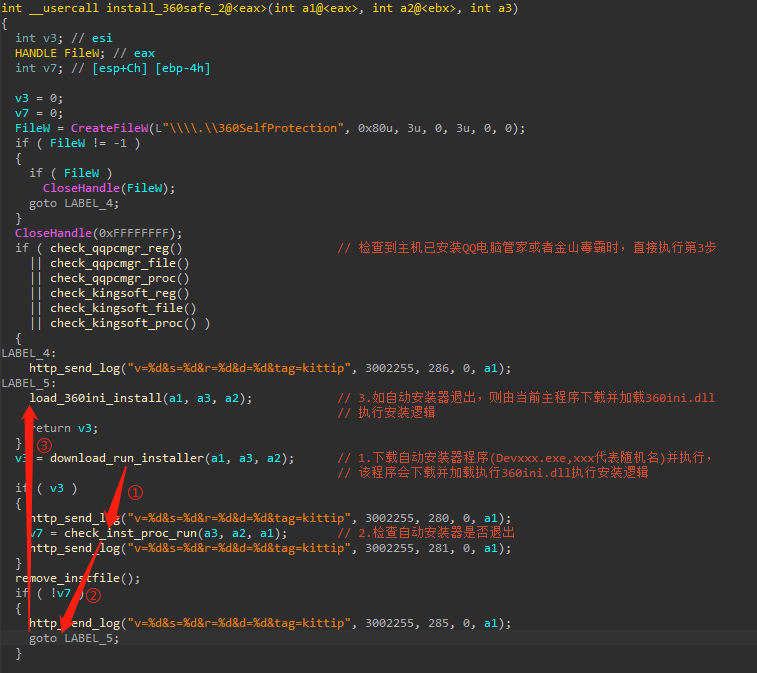757x673 pixels.
Task: Click the remove_instfile() call
Action: (77, 578)
